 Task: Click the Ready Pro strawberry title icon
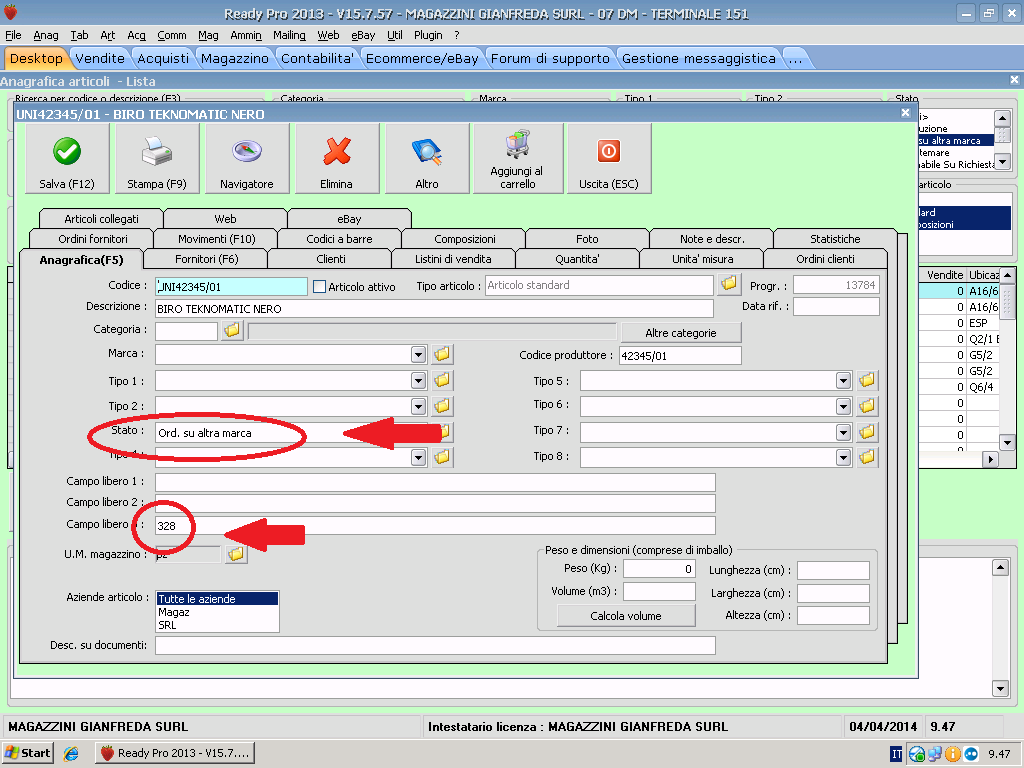click(11, 12)
